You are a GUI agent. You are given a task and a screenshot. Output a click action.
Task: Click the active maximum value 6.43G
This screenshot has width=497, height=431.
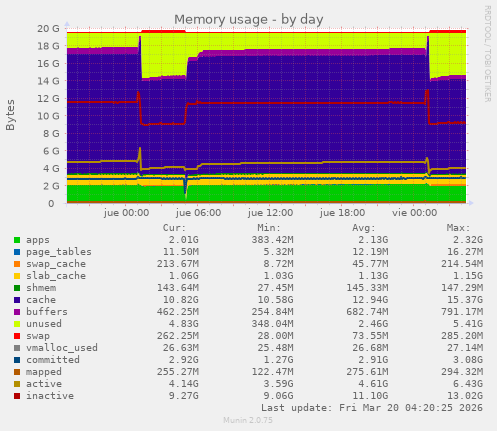coord(468,384)
